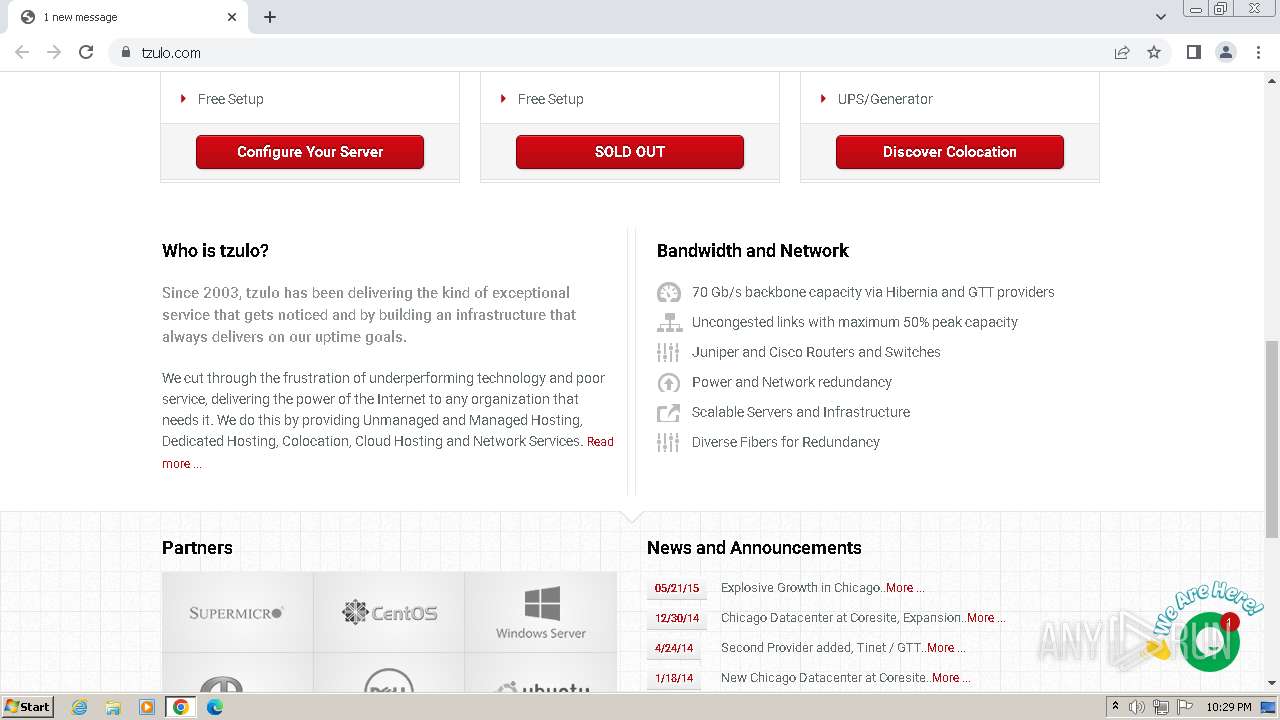Click the browser forward arrow
Screen dimensions: 1280x720
(x=54, y=52)
